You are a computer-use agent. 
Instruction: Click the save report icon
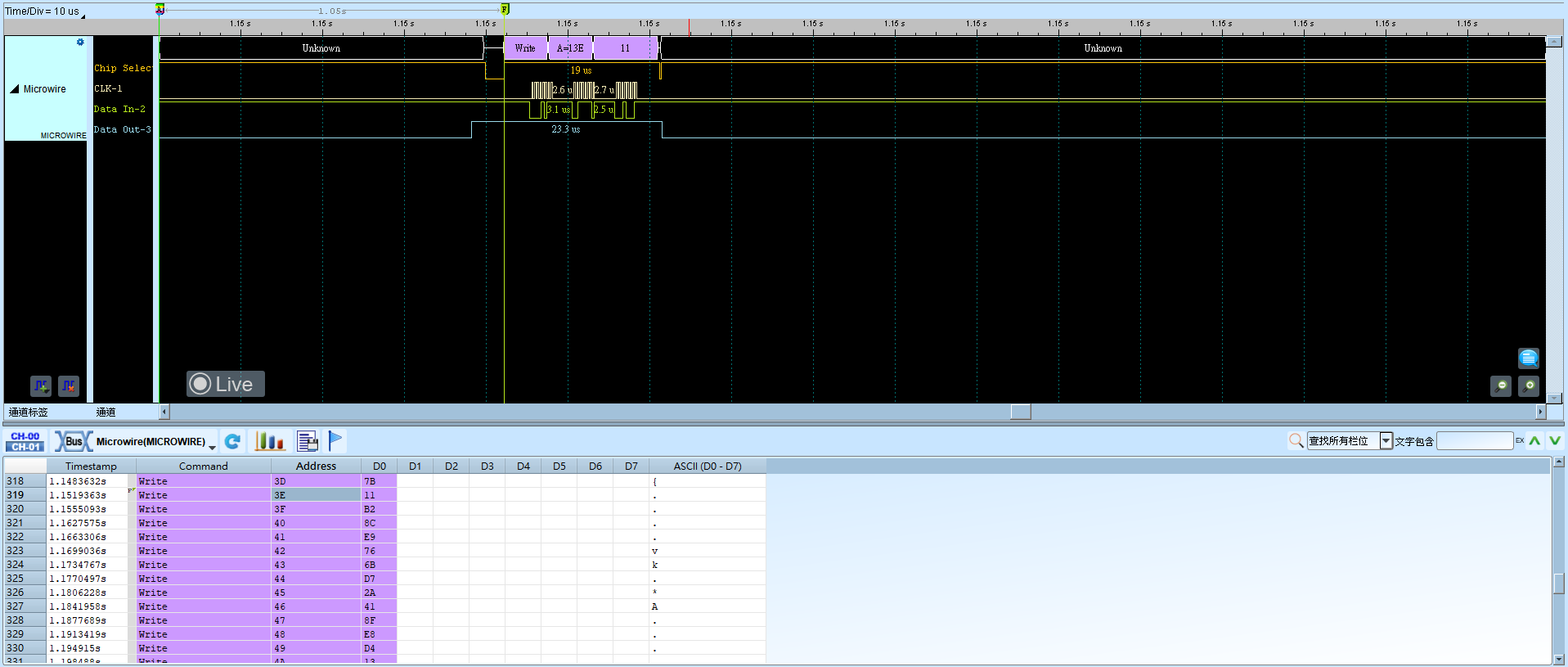click(308, 442)
